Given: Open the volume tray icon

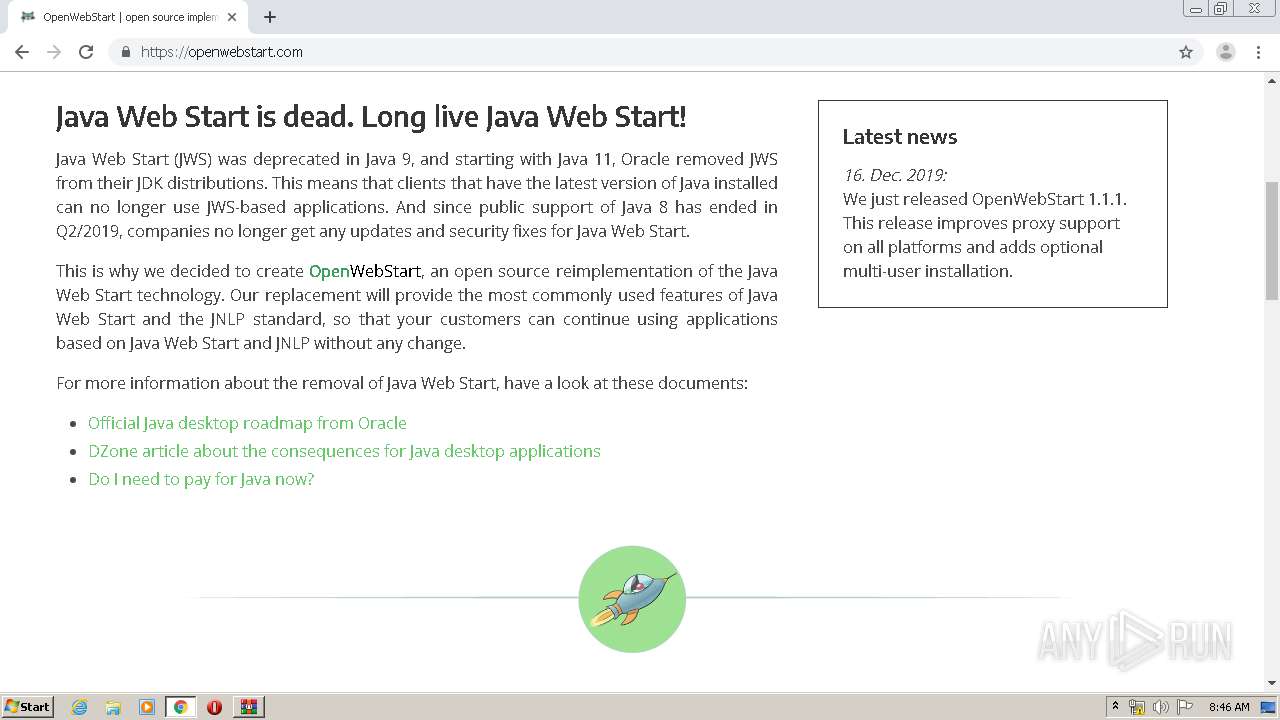Looking at the screenshot, I should 1161,707.
